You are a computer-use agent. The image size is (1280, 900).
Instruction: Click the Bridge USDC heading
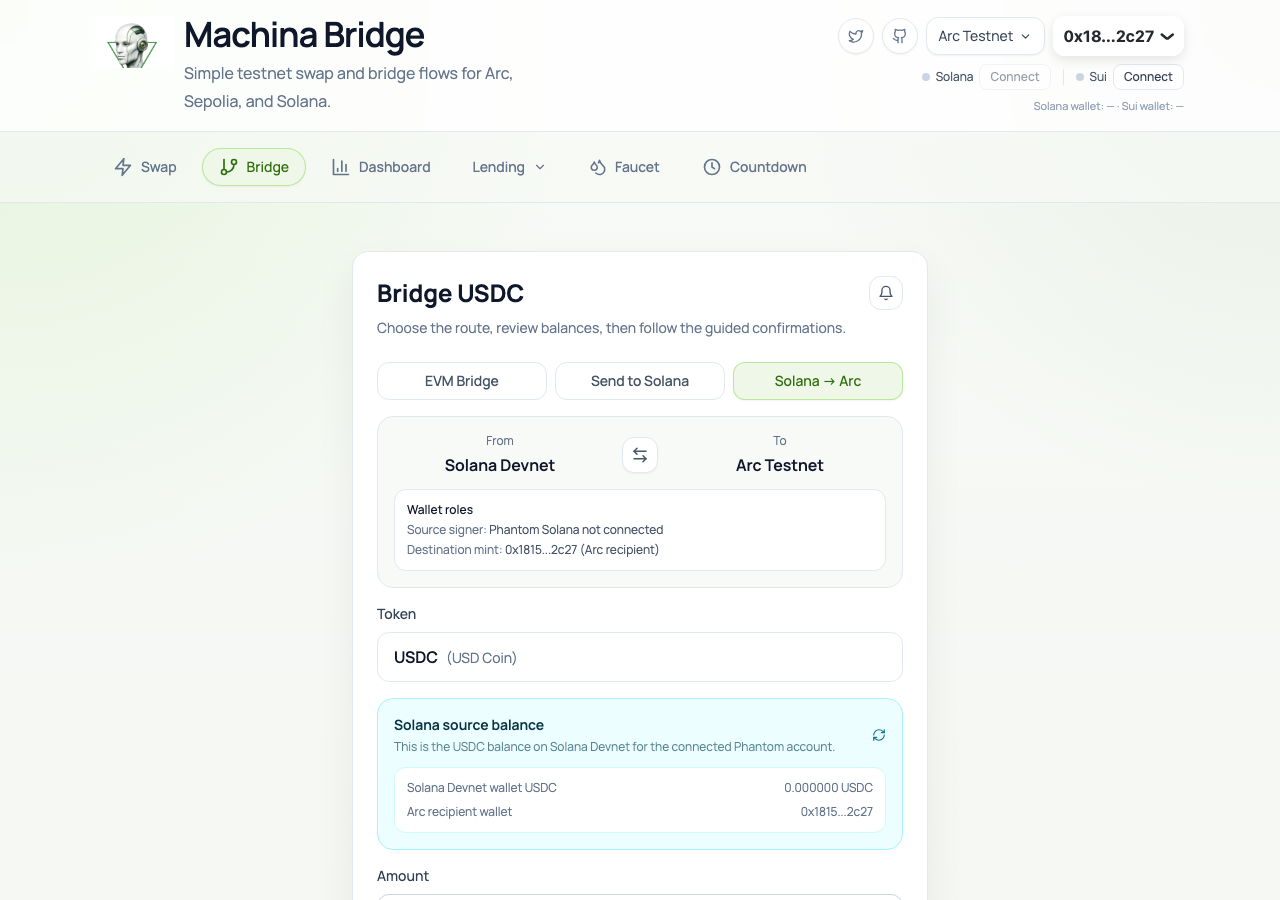click(450, 293)
